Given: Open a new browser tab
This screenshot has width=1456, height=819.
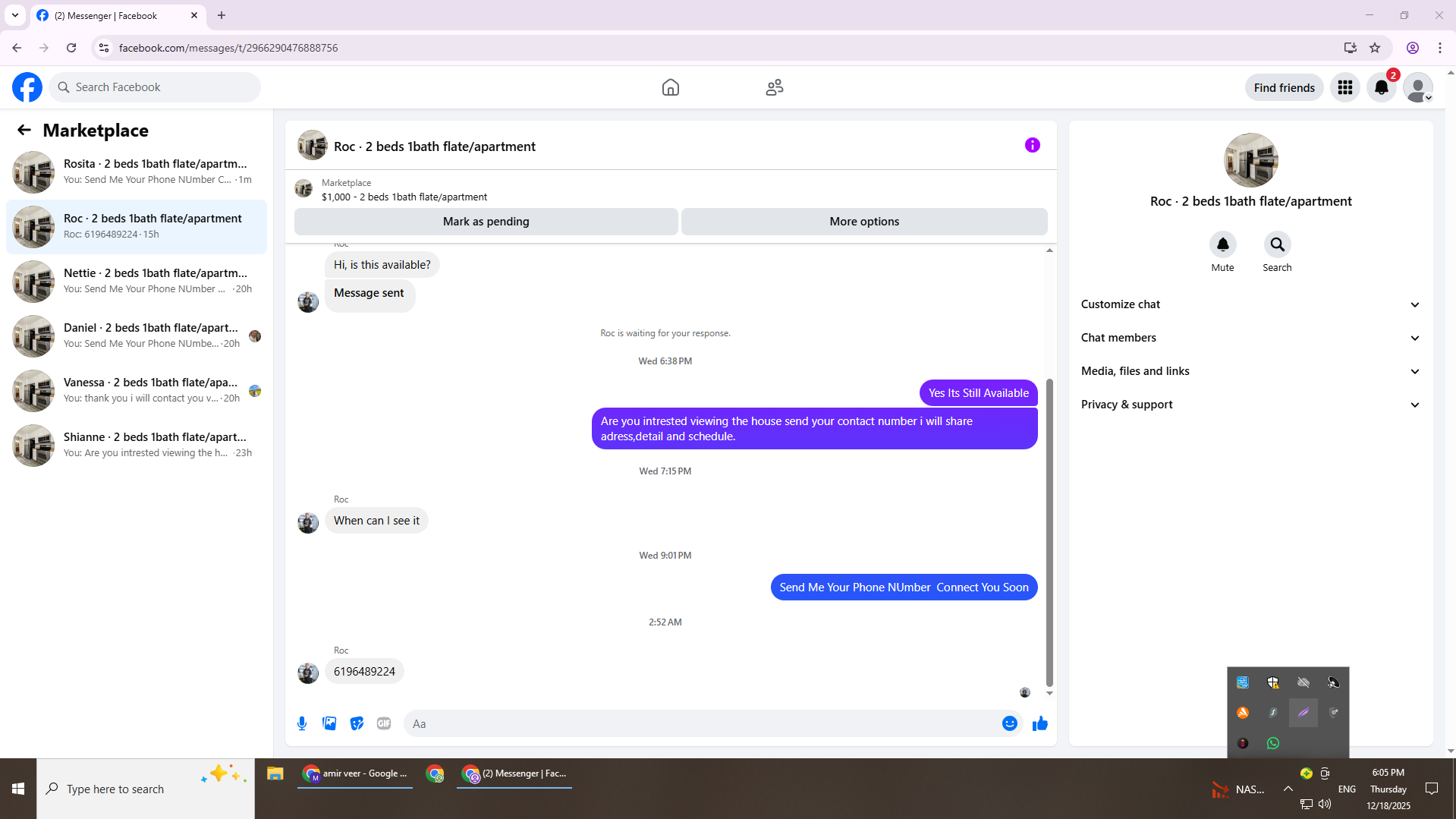Looking at the screenshot, I should tap(222, 15).
